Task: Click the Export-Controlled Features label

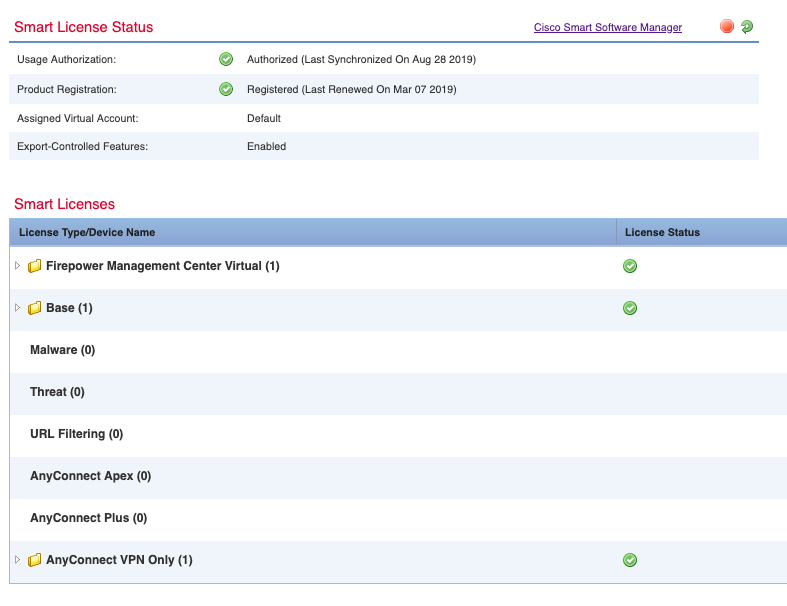Action: click(x=82, y=147)
